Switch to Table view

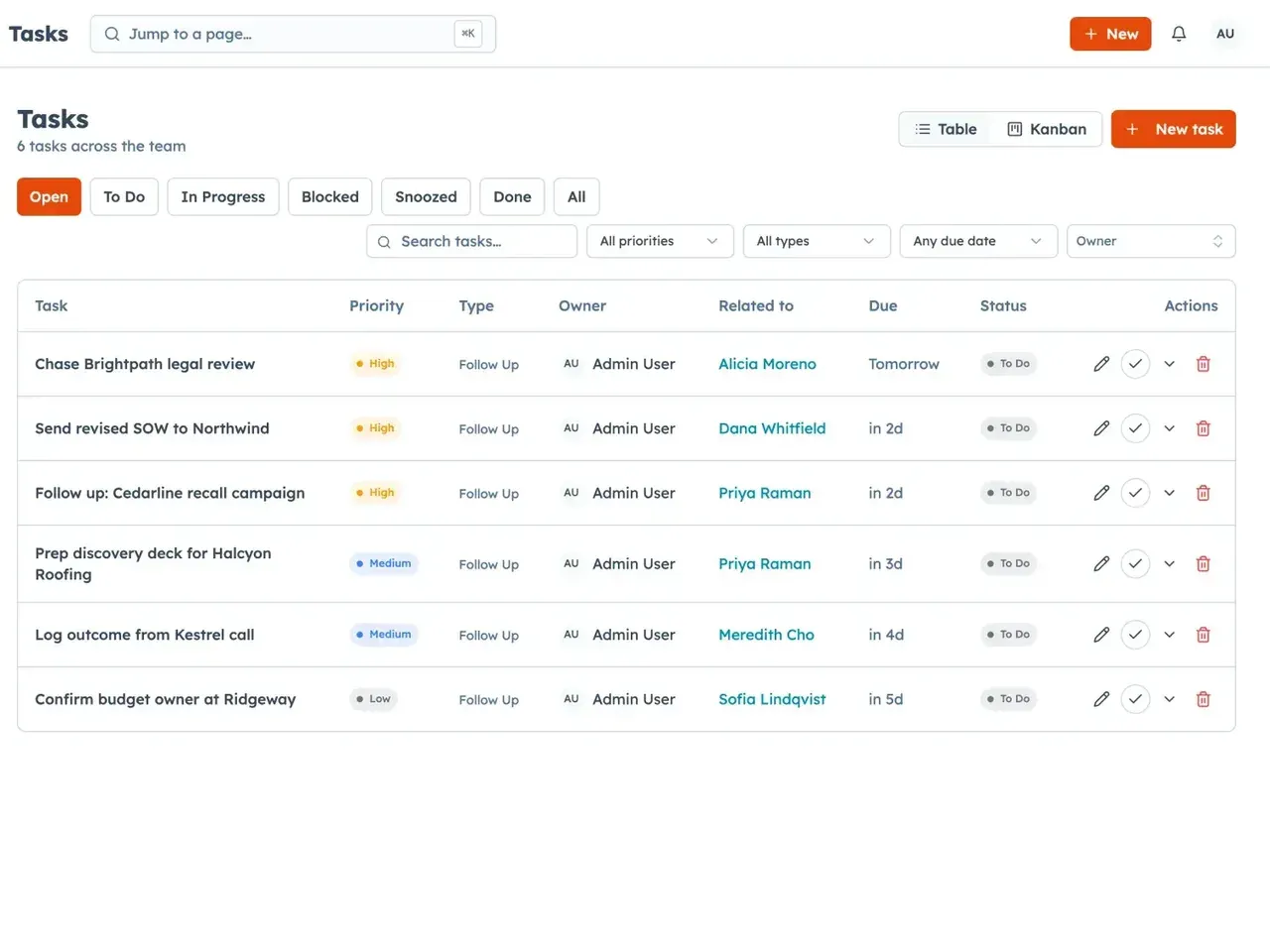[946, 129]
